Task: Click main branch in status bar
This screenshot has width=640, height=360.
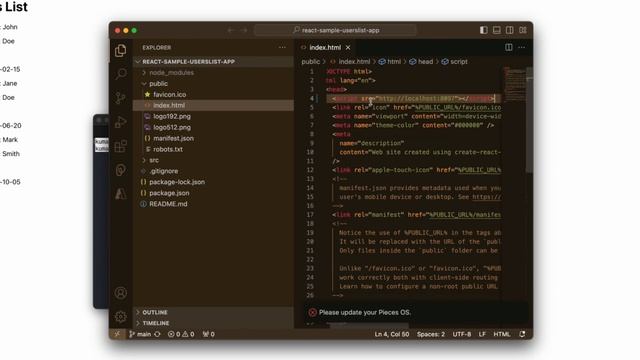Action: tap(140, 334)
